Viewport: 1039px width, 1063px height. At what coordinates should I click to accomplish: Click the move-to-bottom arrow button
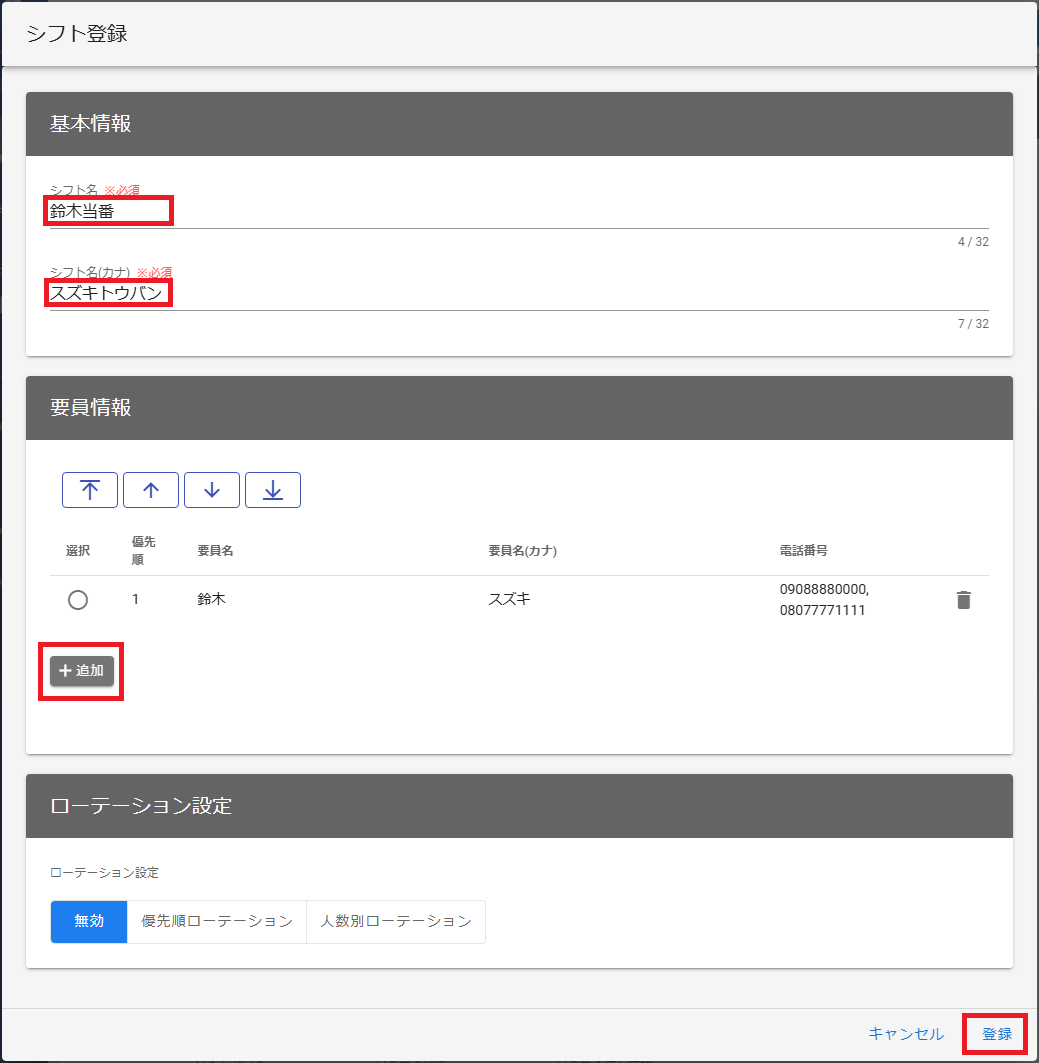pos(272,490)
